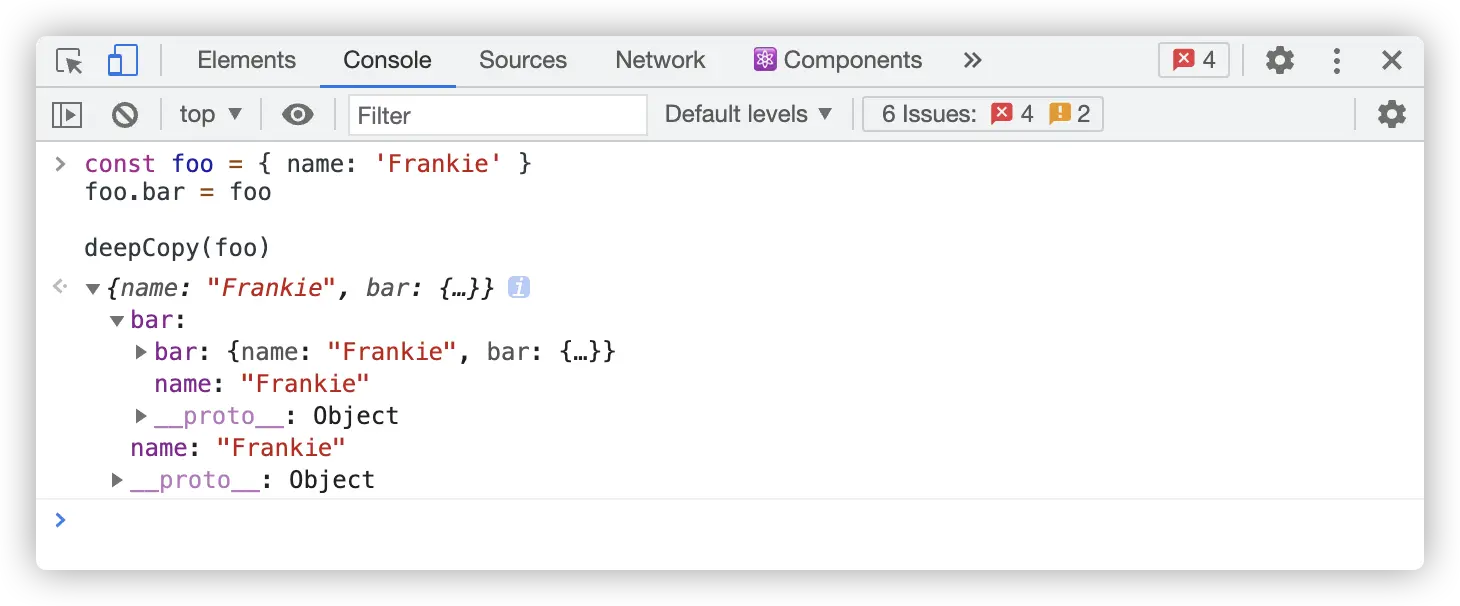The width and height of the screenshot is (1460, 606).
Task: Select the inspect element picker icon
Action: pos(69,61)
